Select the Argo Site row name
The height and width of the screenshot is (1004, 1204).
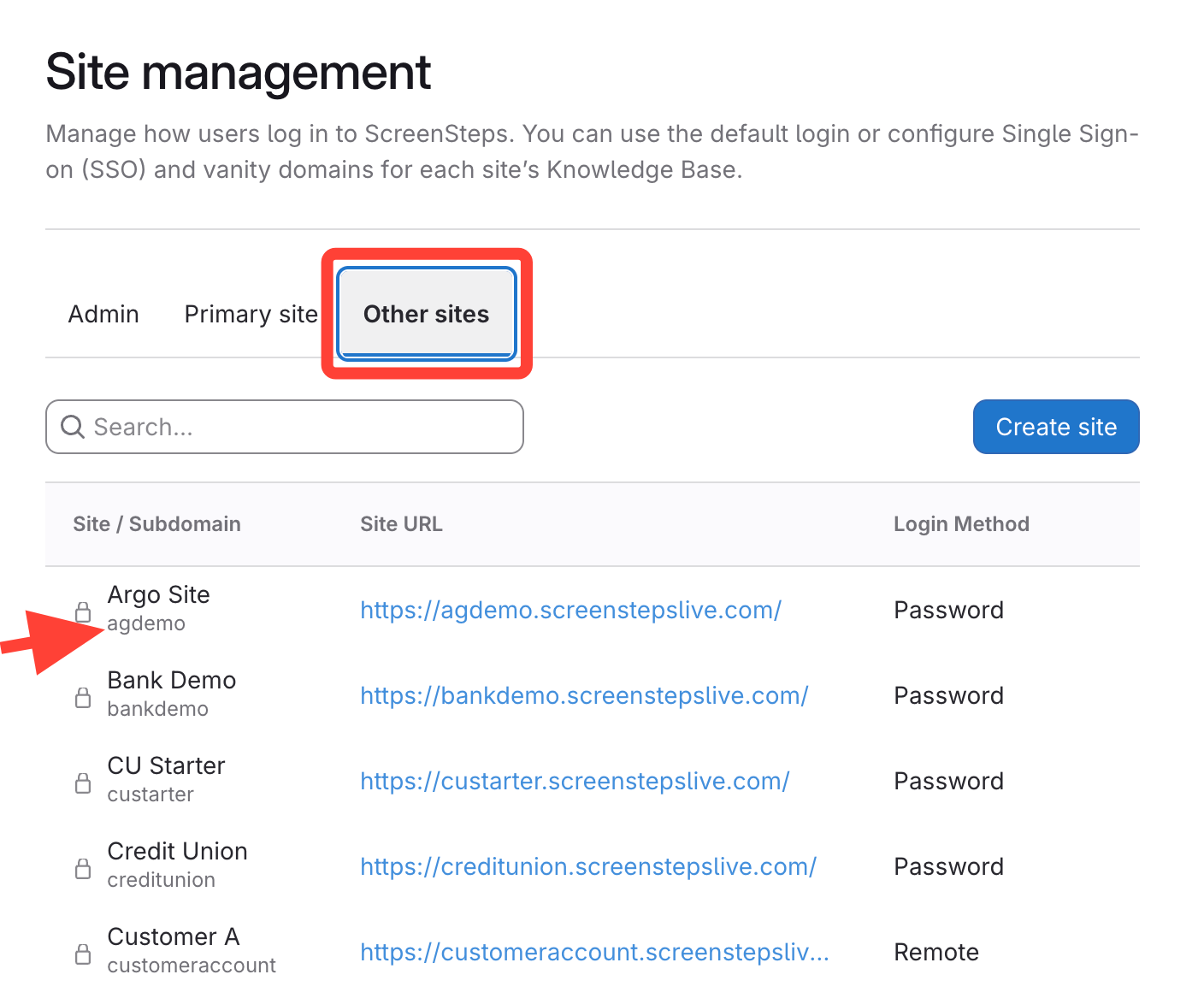point(159,594)
